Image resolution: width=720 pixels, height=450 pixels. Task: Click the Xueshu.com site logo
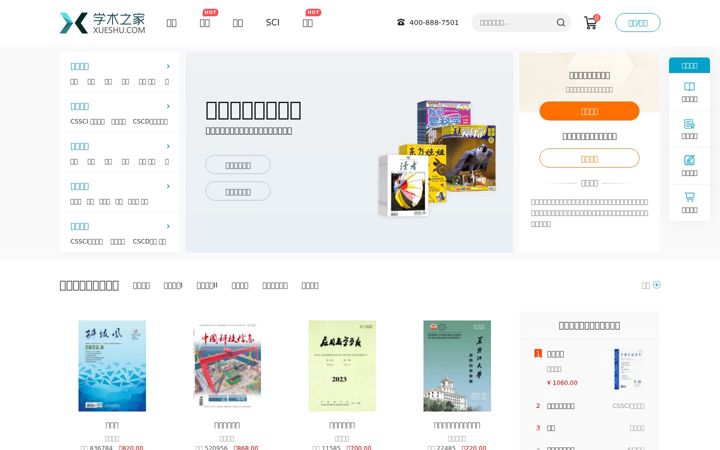tap(102, 23)
